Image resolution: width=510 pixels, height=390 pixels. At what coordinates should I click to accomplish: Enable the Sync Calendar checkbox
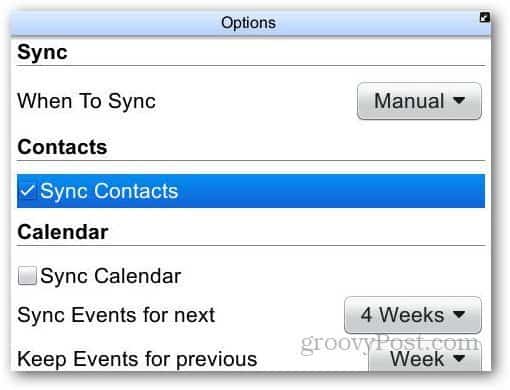27,276
